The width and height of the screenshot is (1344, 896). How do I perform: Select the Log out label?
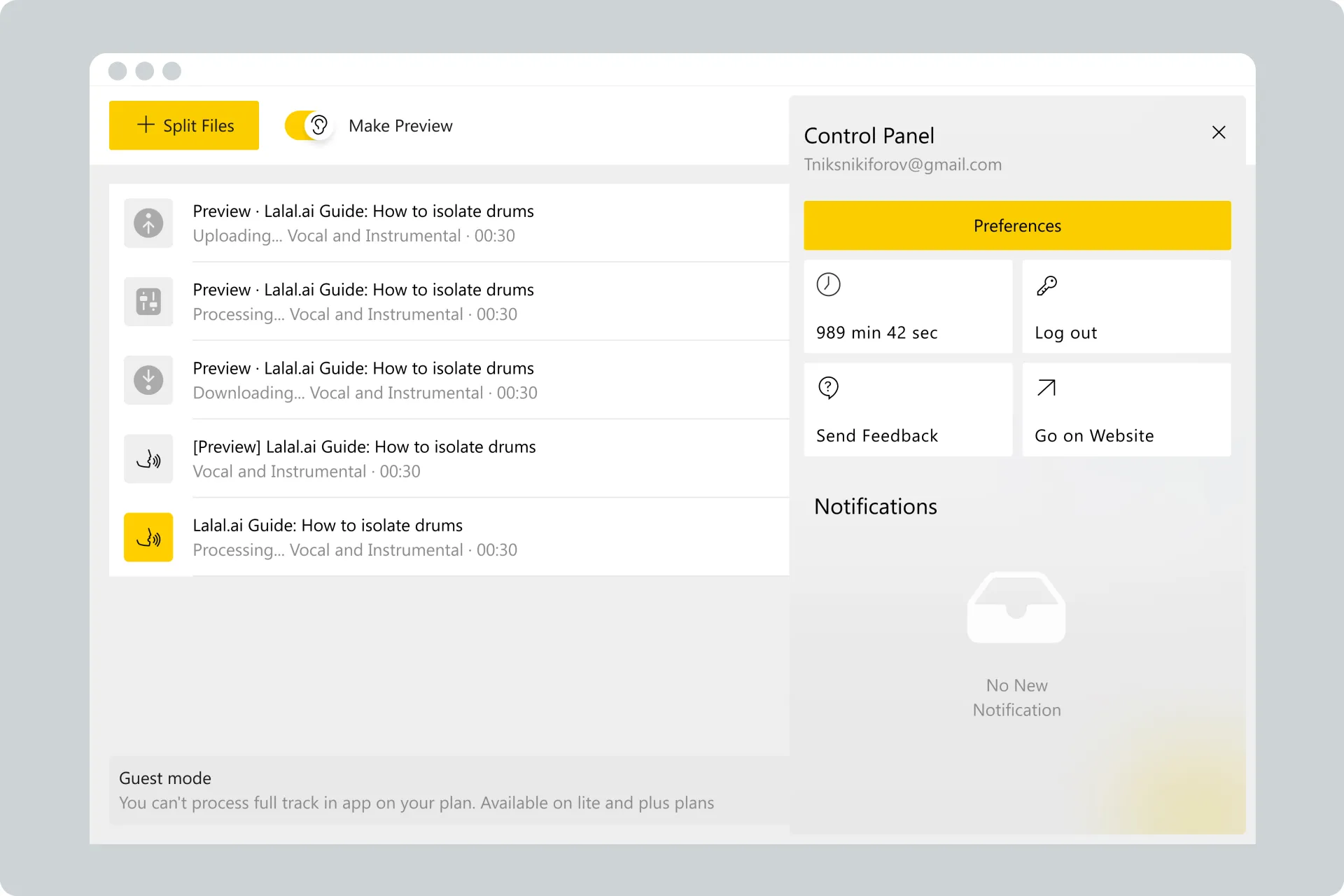pyautogui.click(x=1065, y=333)
